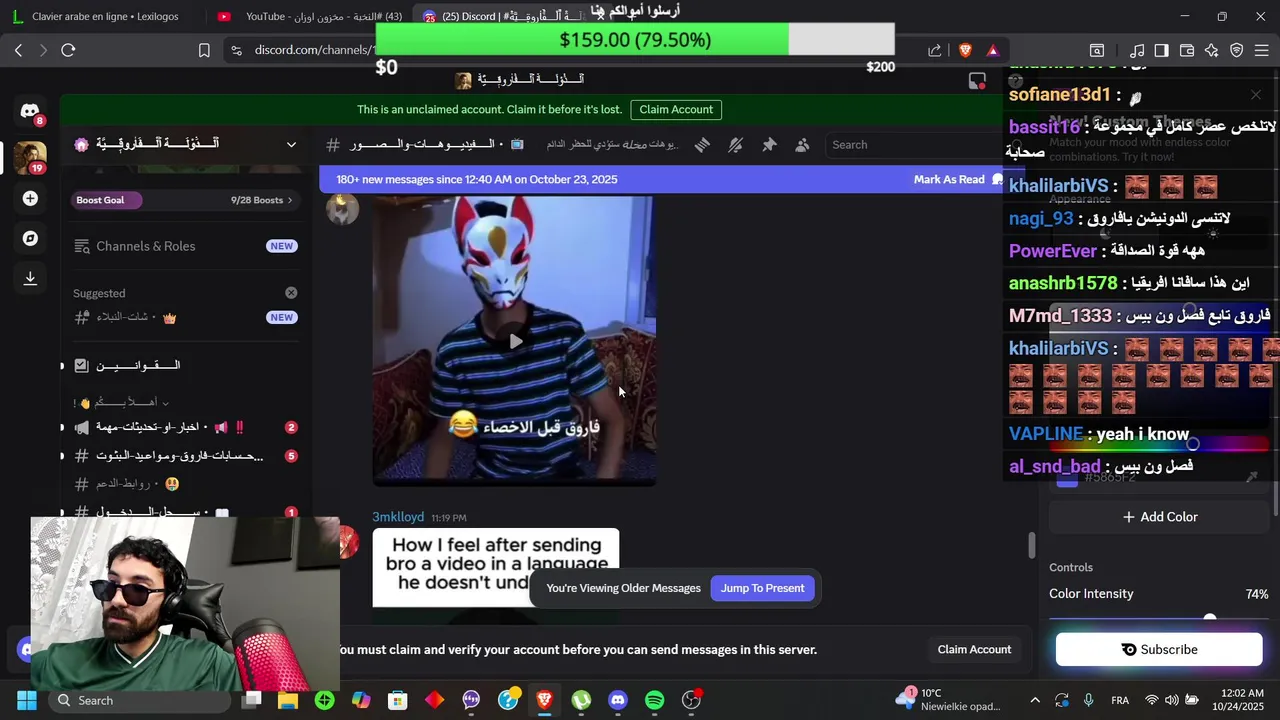Open Brave Wallet icon

pos(1187,50)
